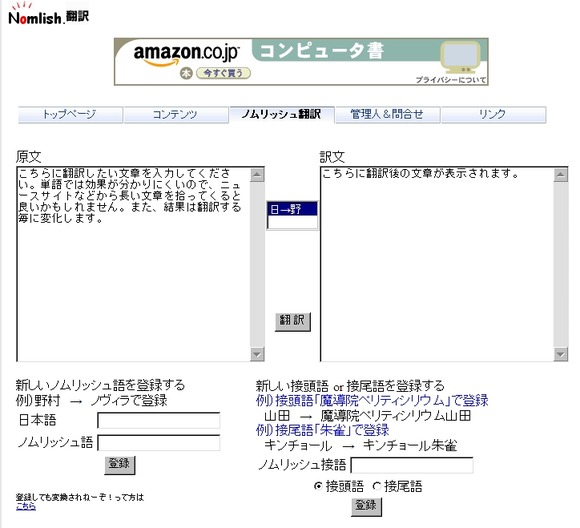The image size is (580, 528).
Task: Click the 原文 scrollbar up arrow
Action: point(257,175)
